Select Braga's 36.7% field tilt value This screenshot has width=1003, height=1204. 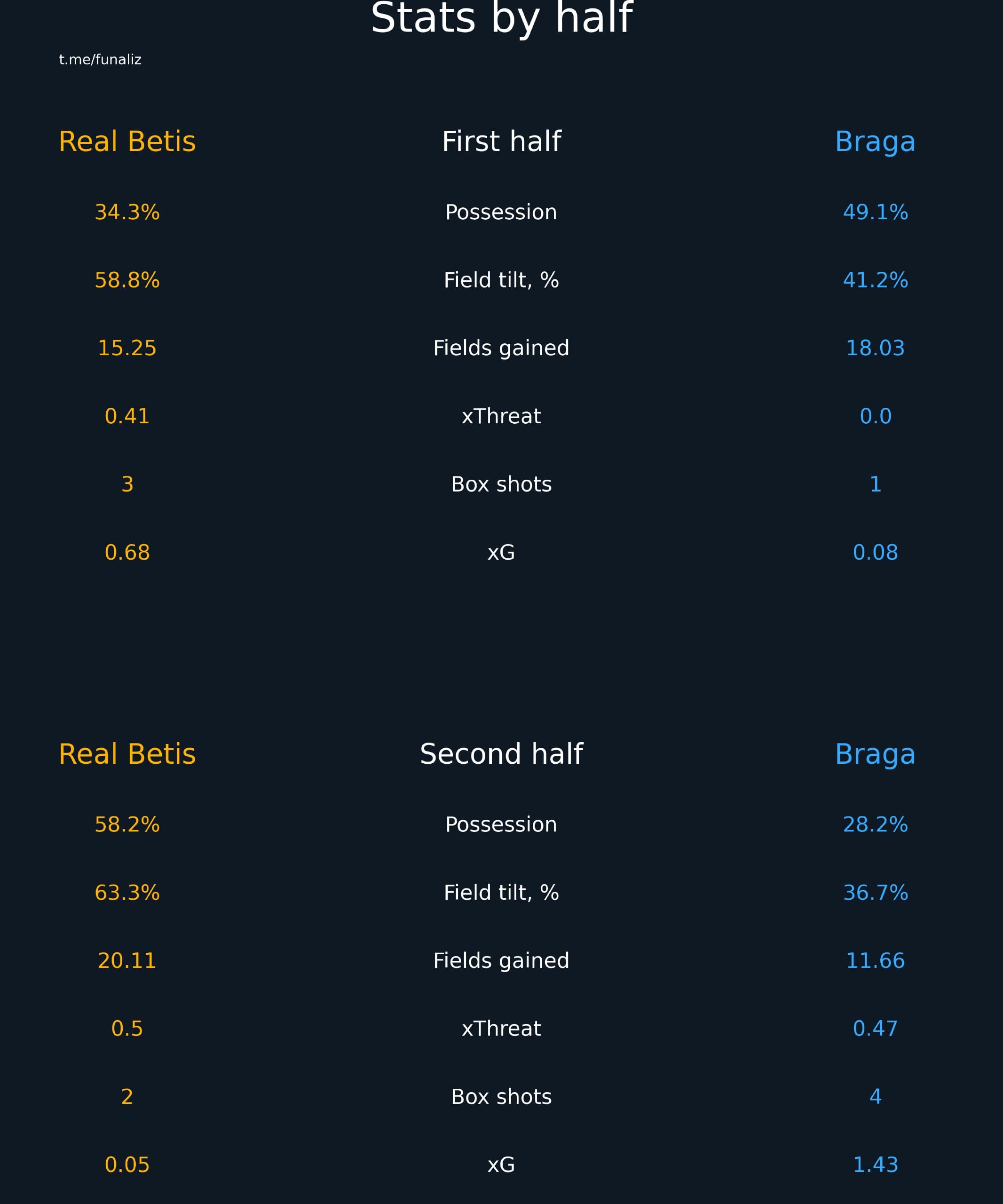pyautogui.click(x=875, y=893)
